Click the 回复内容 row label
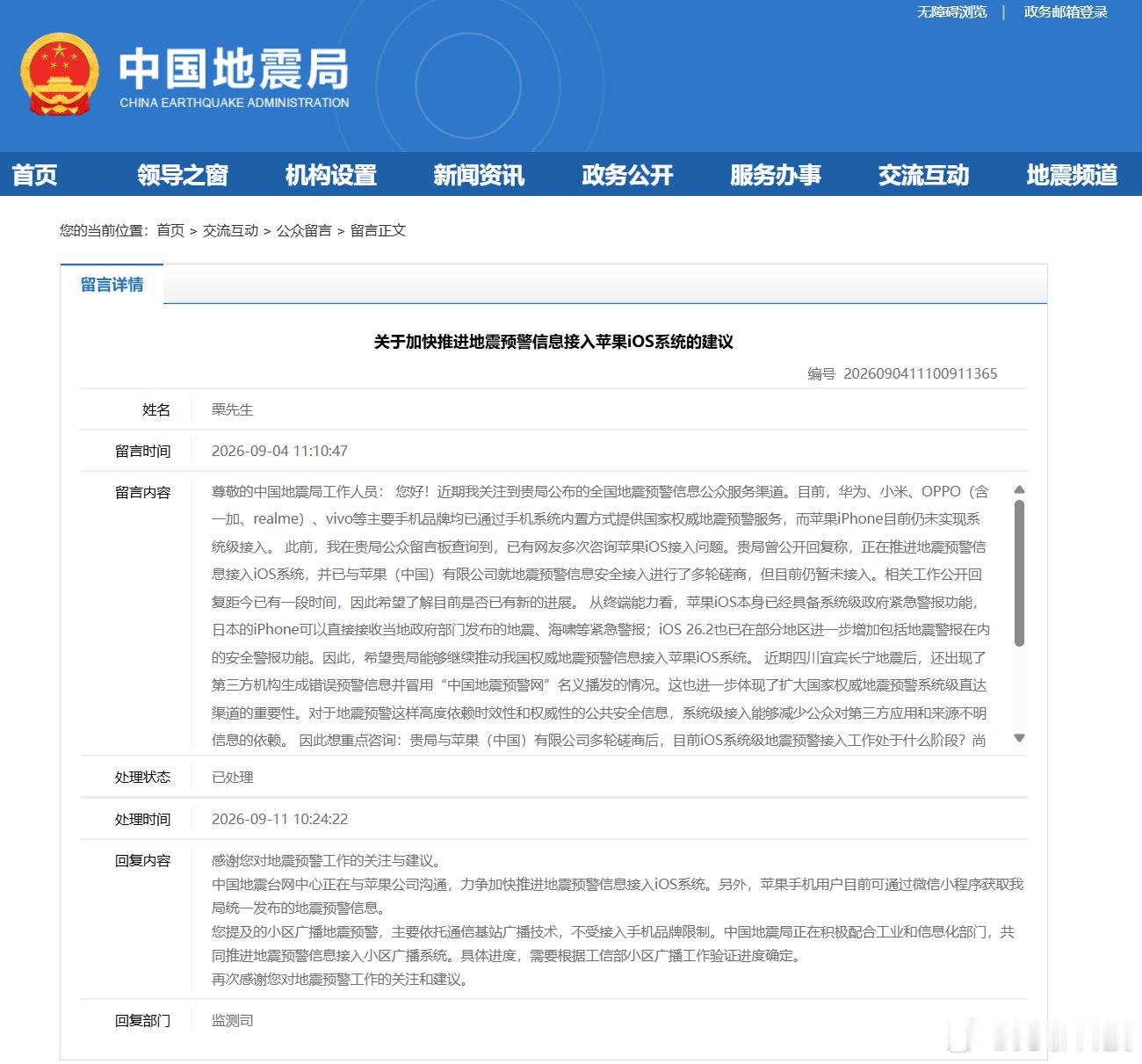This screenshot has width=1142, height=1064. click(142, 860)
